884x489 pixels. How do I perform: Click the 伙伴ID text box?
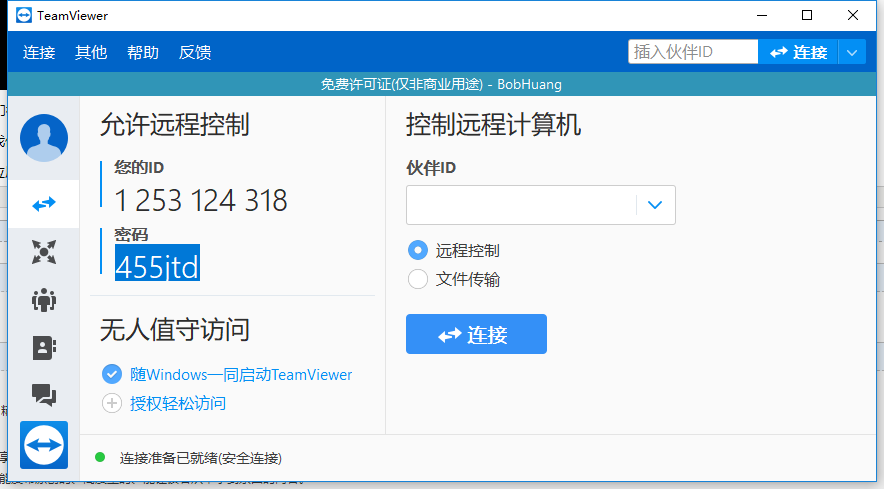tap(541, 205)
